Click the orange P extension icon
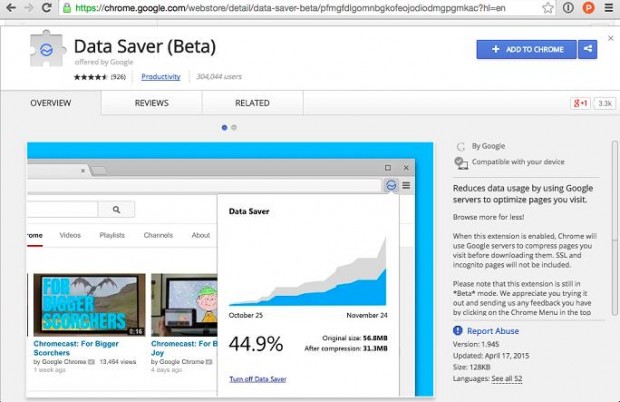620x402 pixels. (588, 8)
